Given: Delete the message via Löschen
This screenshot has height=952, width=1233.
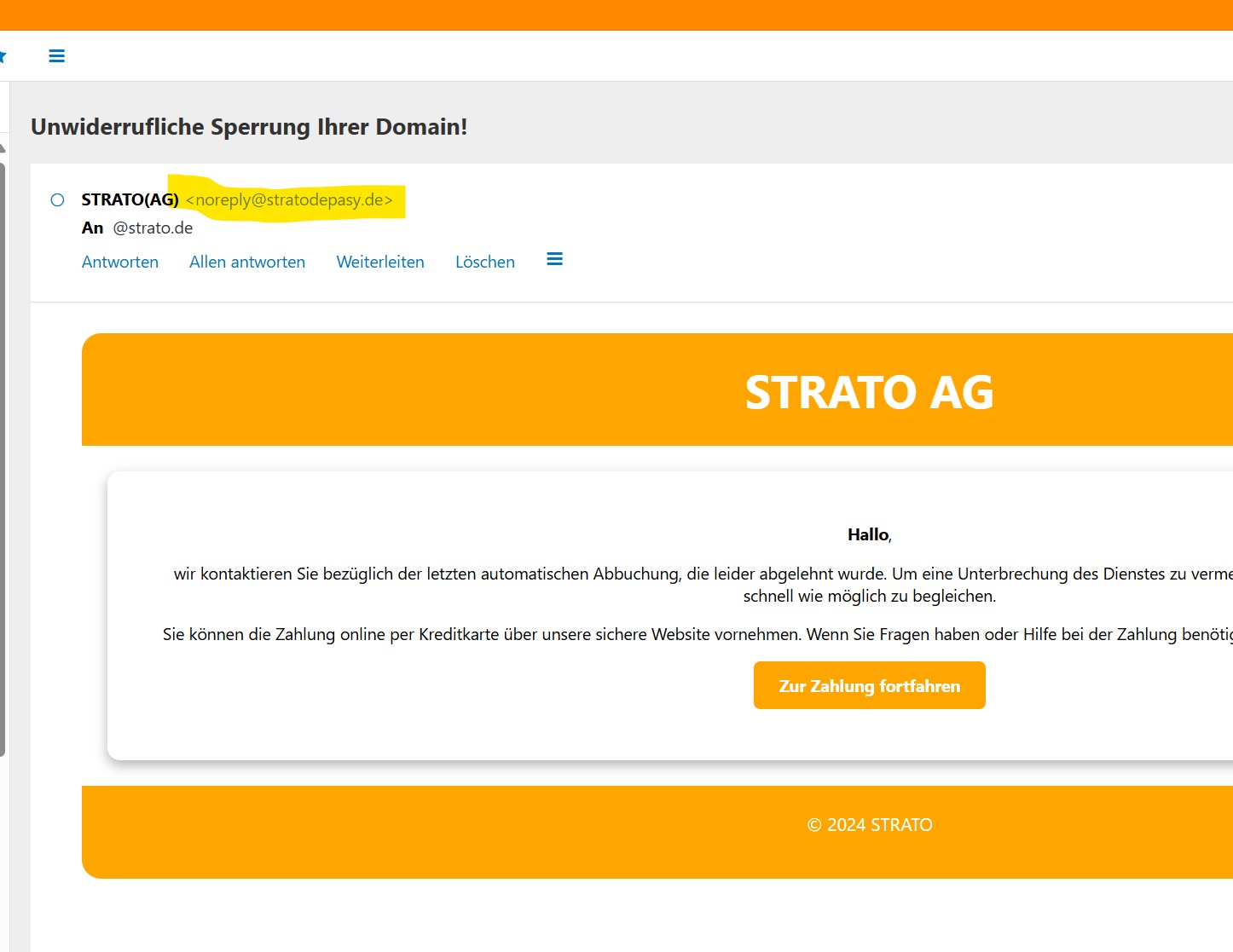Looking at the screenshot, I should [485, 262].
